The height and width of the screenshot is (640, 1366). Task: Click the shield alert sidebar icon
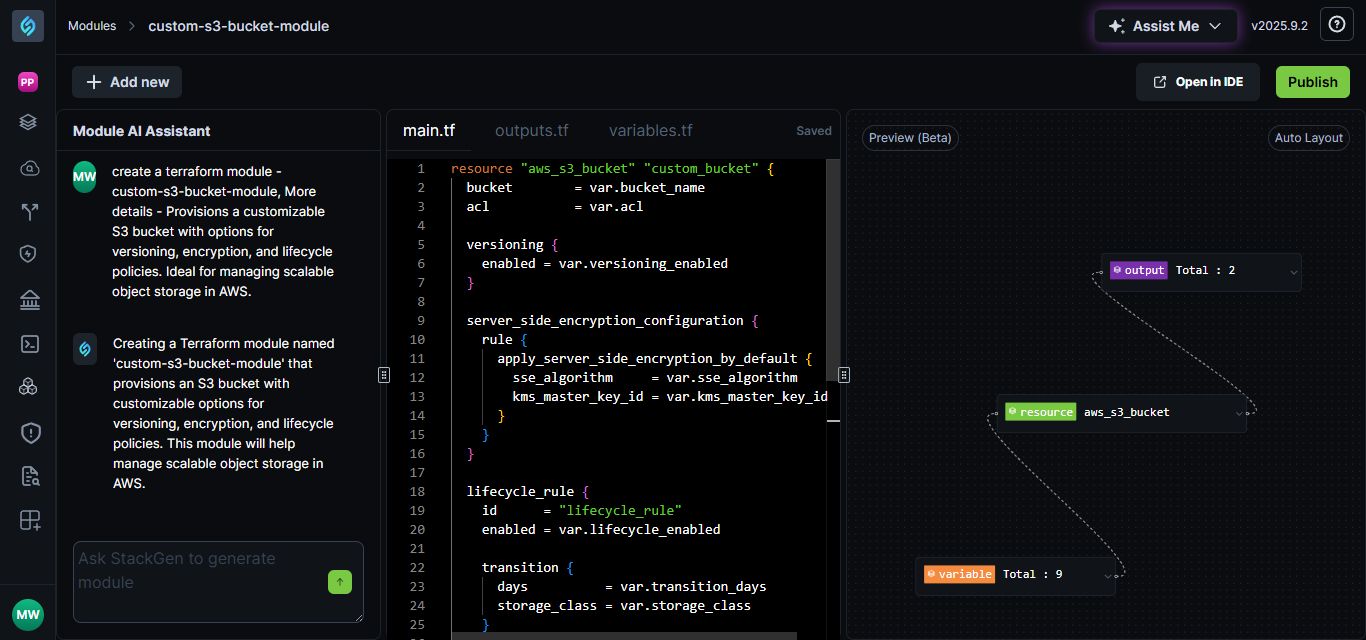click(x=29, y=432)
